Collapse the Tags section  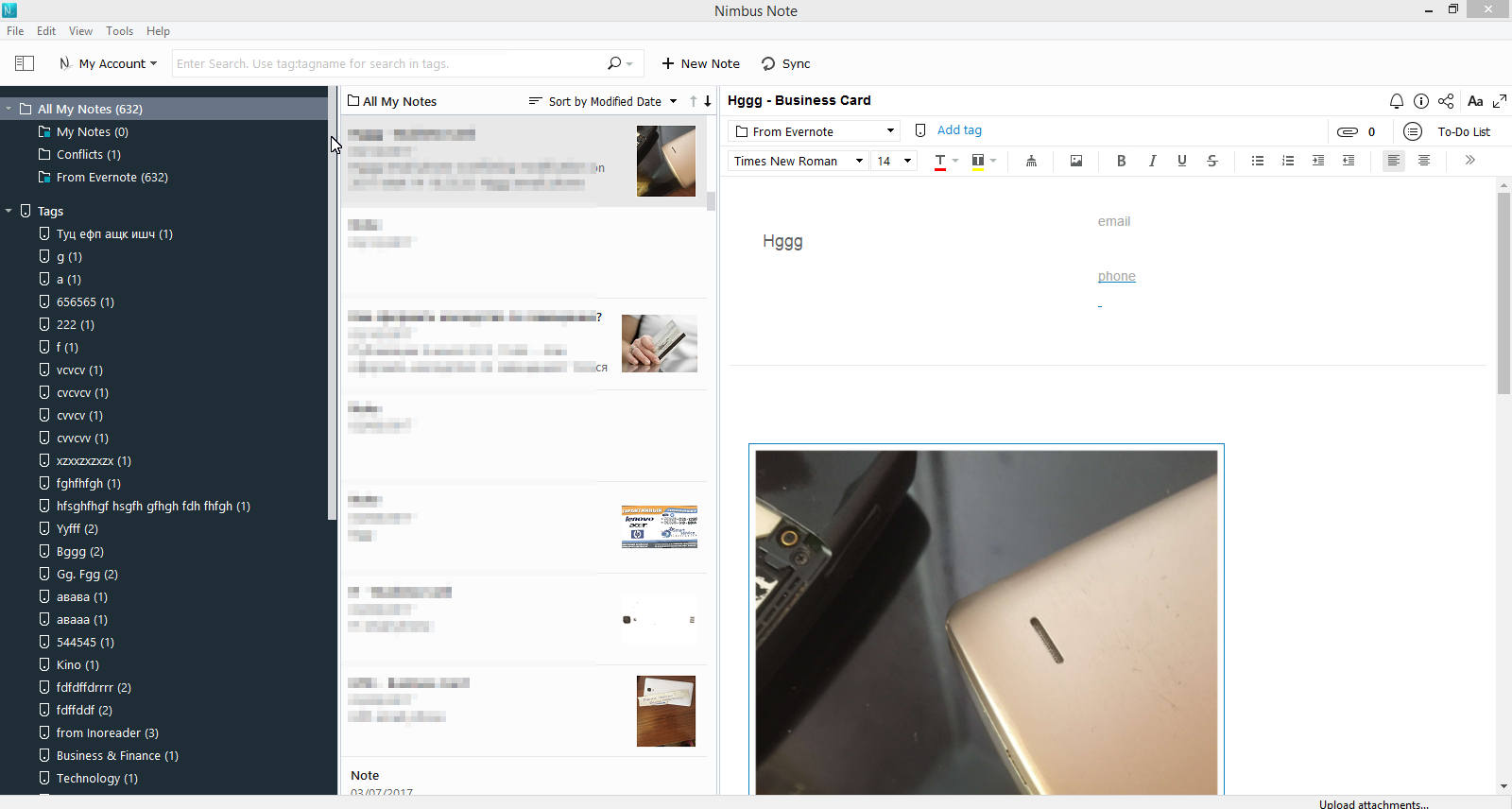point(9,211)
